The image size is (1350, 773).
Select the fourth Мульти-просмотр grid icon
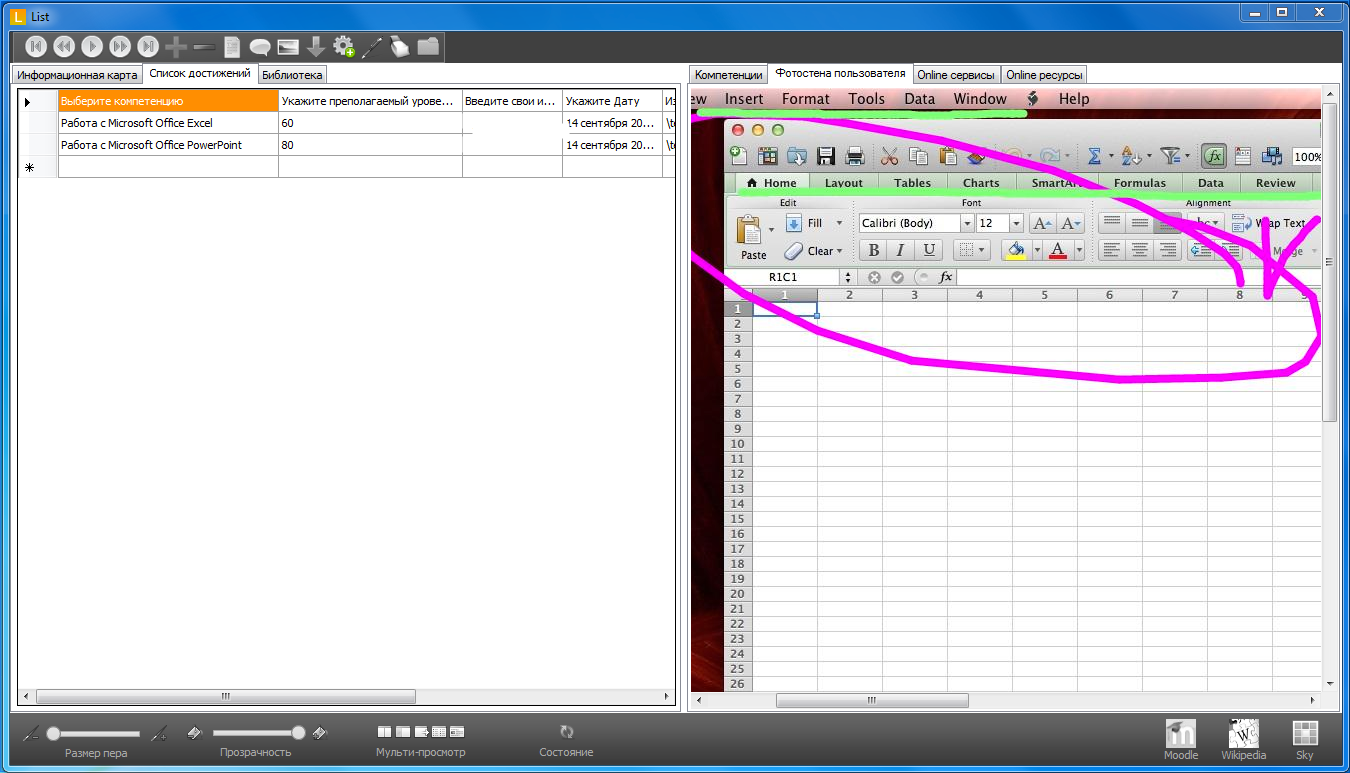(439, 732)
